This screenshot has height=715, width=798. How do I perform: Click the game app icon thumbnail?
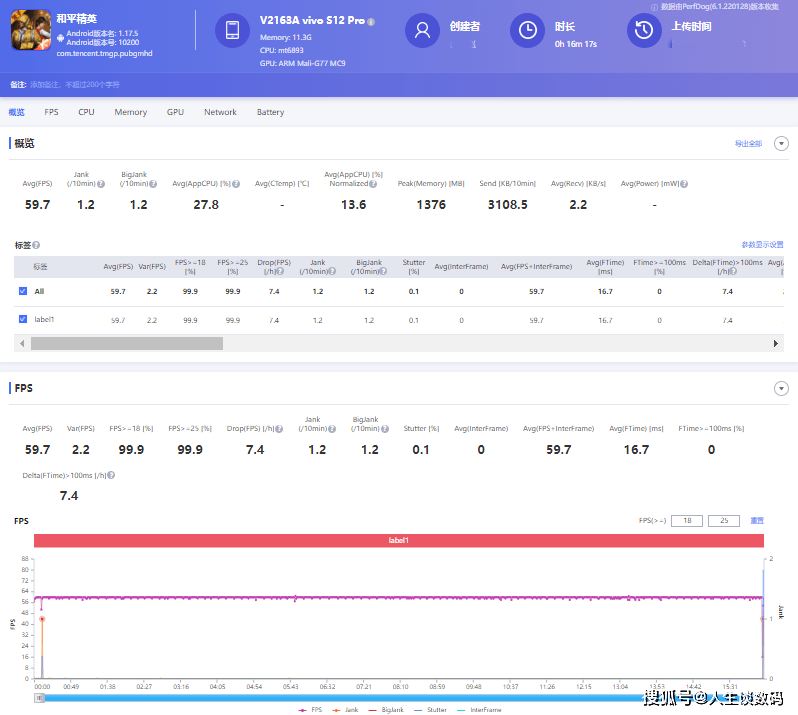[x=30, y=30]
